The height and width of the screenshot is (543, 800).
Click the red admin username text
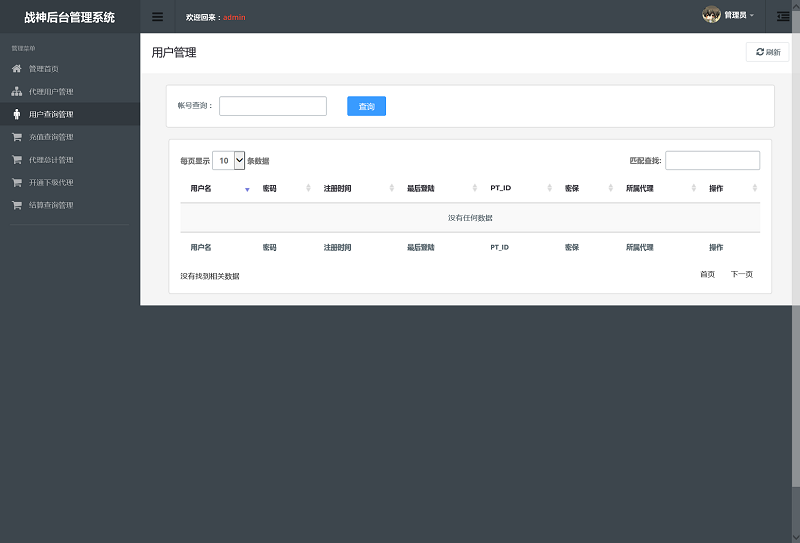pyautogui.click(x=234, y=17)
